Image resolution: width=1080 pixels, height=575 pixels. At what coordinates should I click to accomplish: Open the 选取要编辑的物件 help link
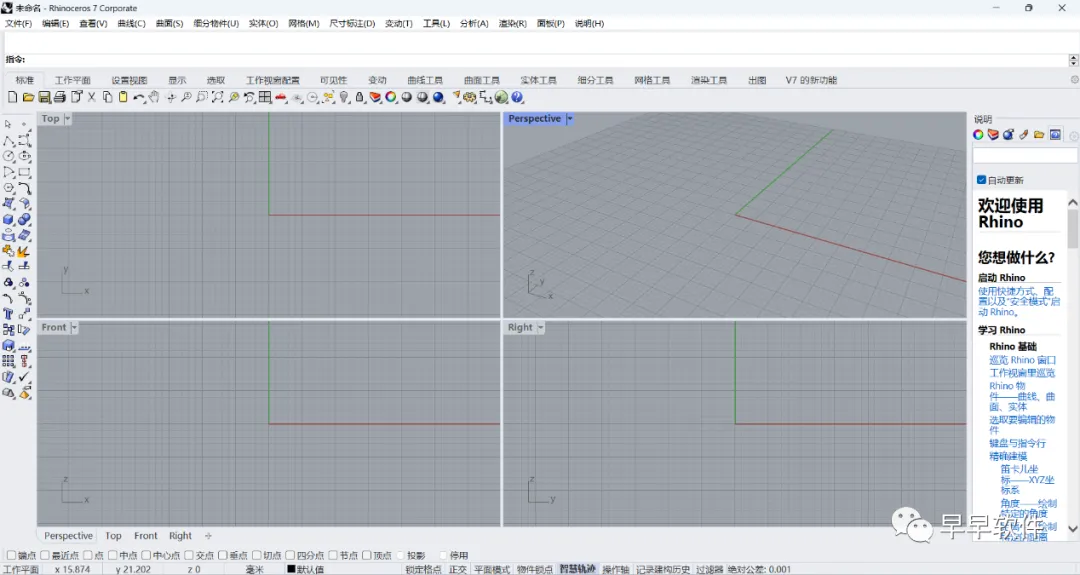tap(1022, 424)
